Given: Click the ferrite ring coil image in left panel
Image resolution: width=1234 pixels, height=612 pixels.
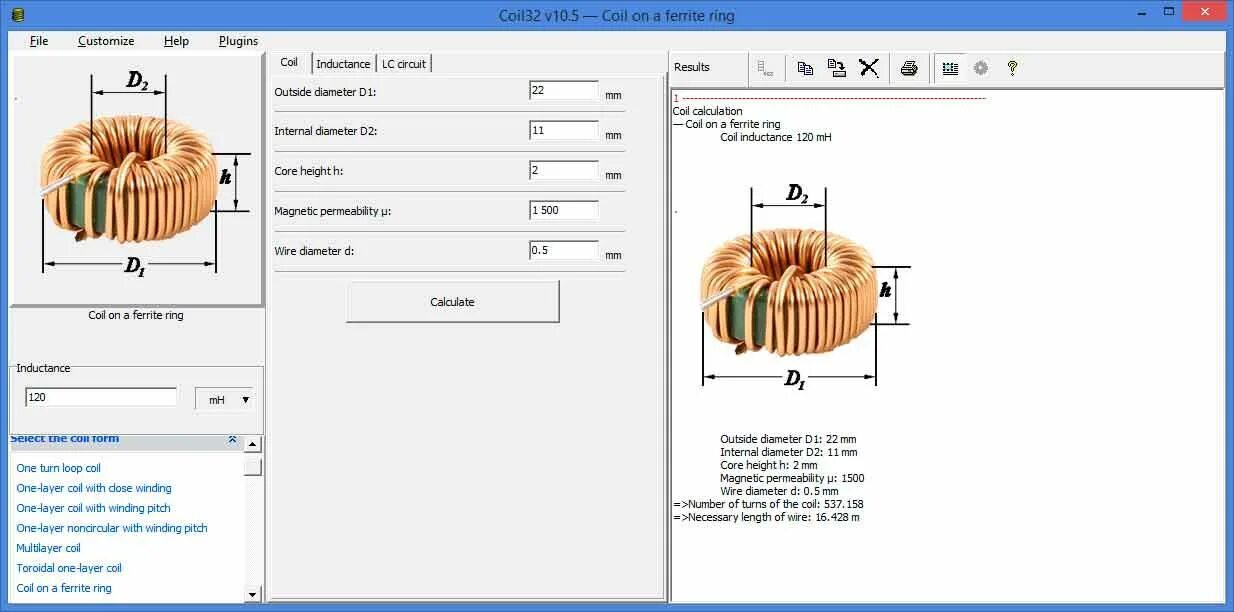Looking at the screenshot, I should coord(135,178).
